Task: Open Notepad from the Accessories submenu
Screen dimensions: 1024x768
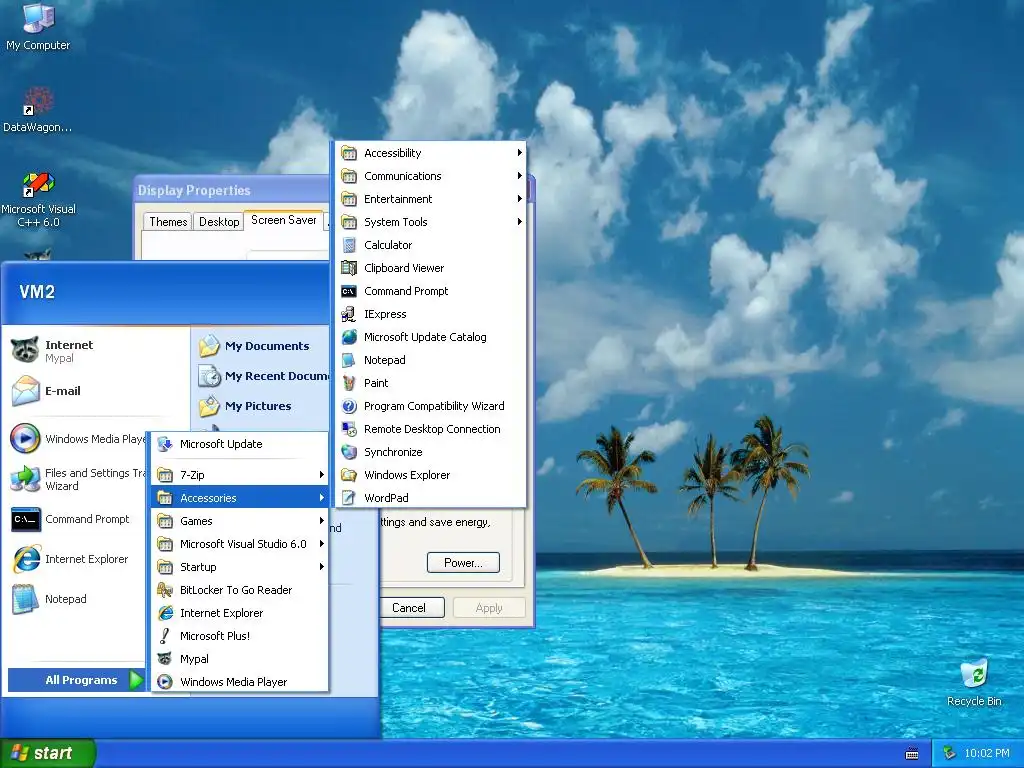Action: [x=430, y=360]
